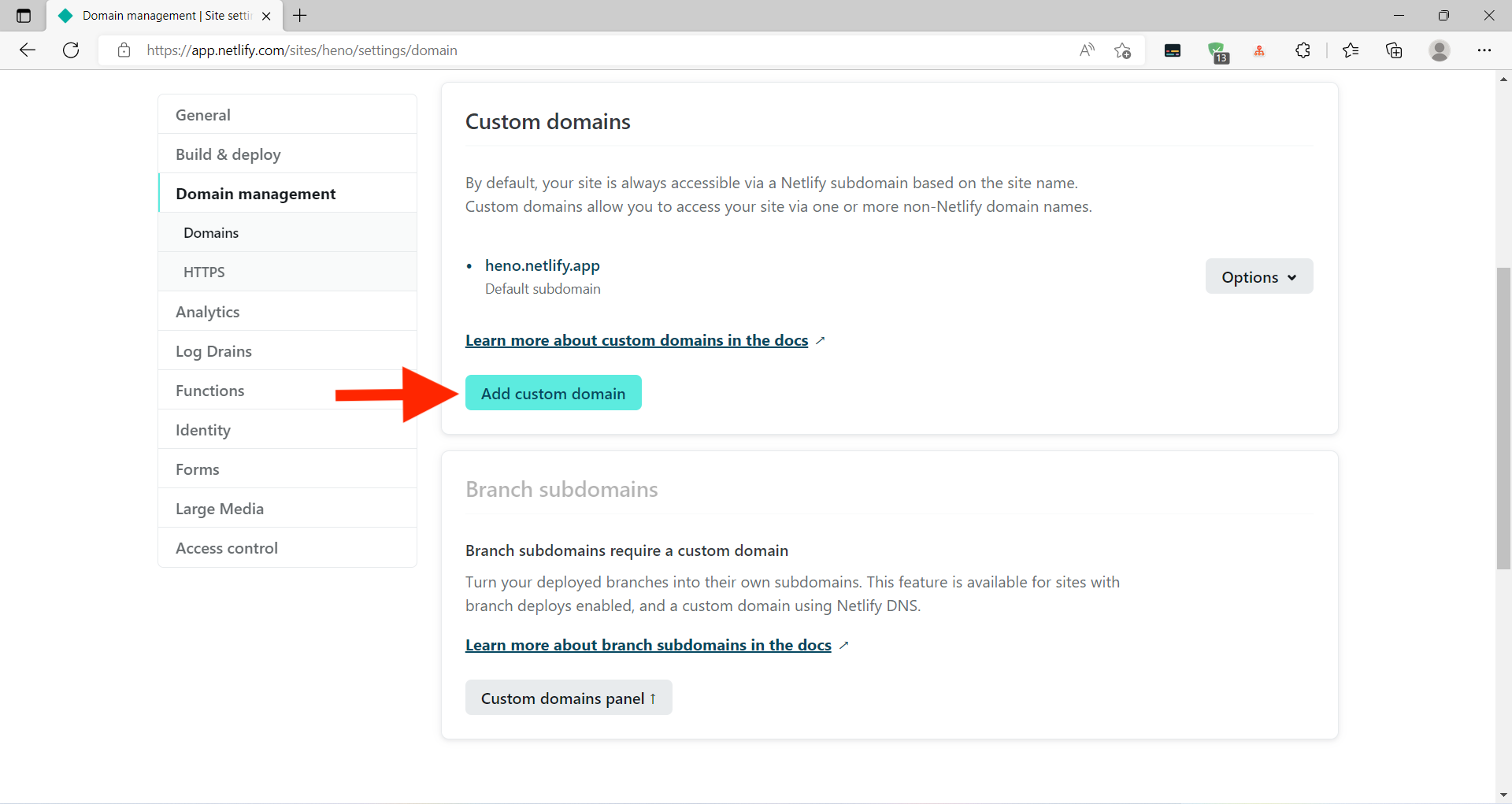Screen dimensions: 1512x804
Task: Click the Add custom domain button
Action: click(553, 392)
